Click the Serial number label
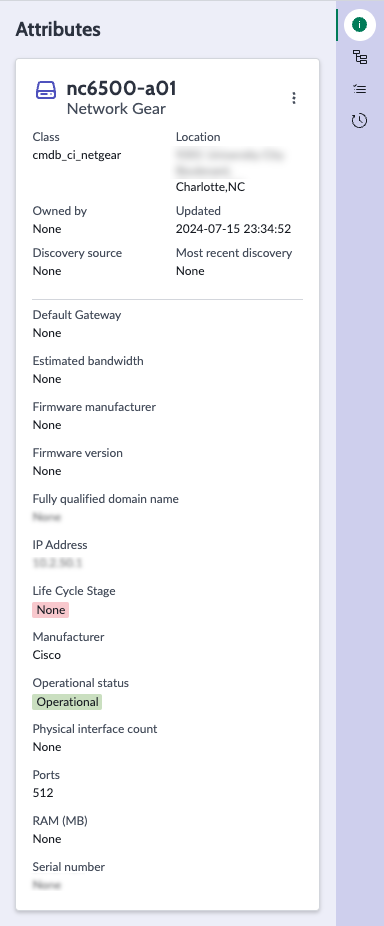The height and width of the screenshot is (926, 384). [x=69, y=867]
